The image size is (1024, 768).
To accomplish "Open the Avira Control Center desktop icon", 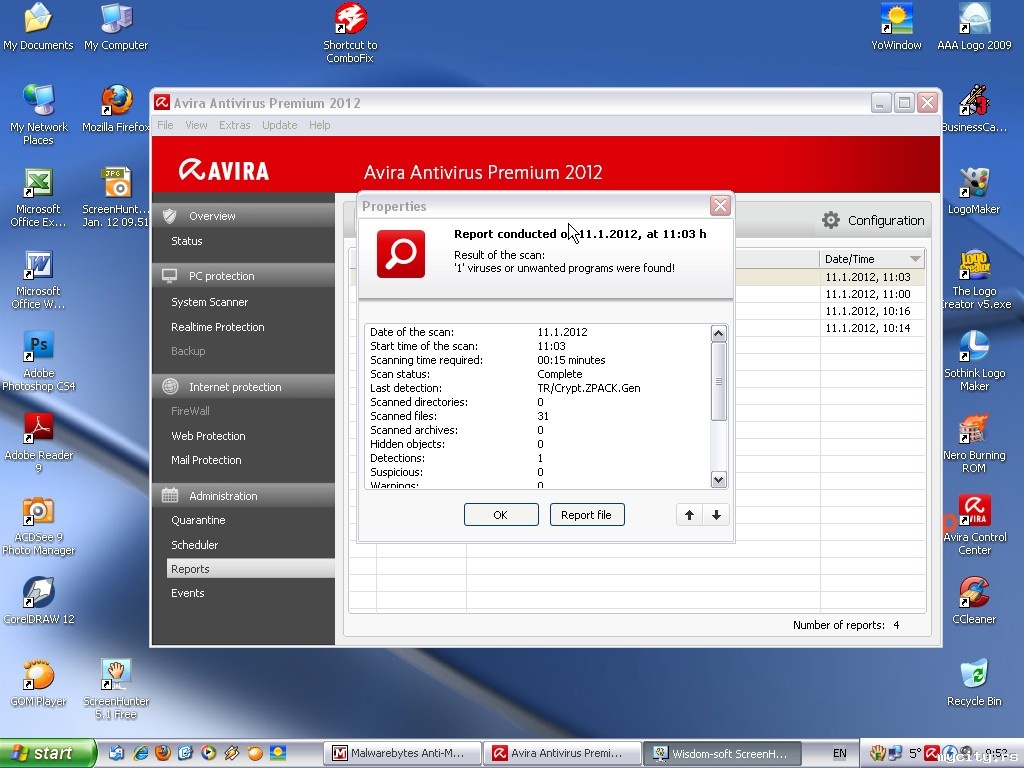I will 974,510.
